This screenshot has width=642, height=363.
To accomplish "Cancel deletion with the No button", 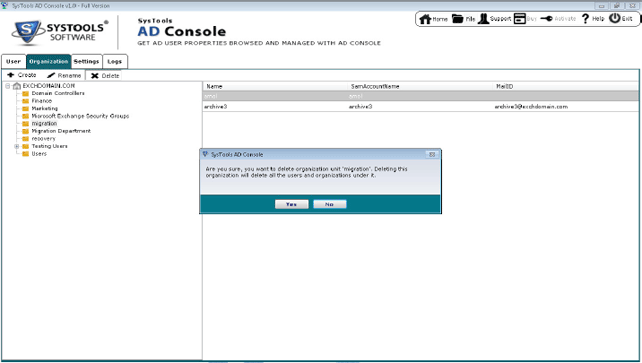I will tap(330, 204).
